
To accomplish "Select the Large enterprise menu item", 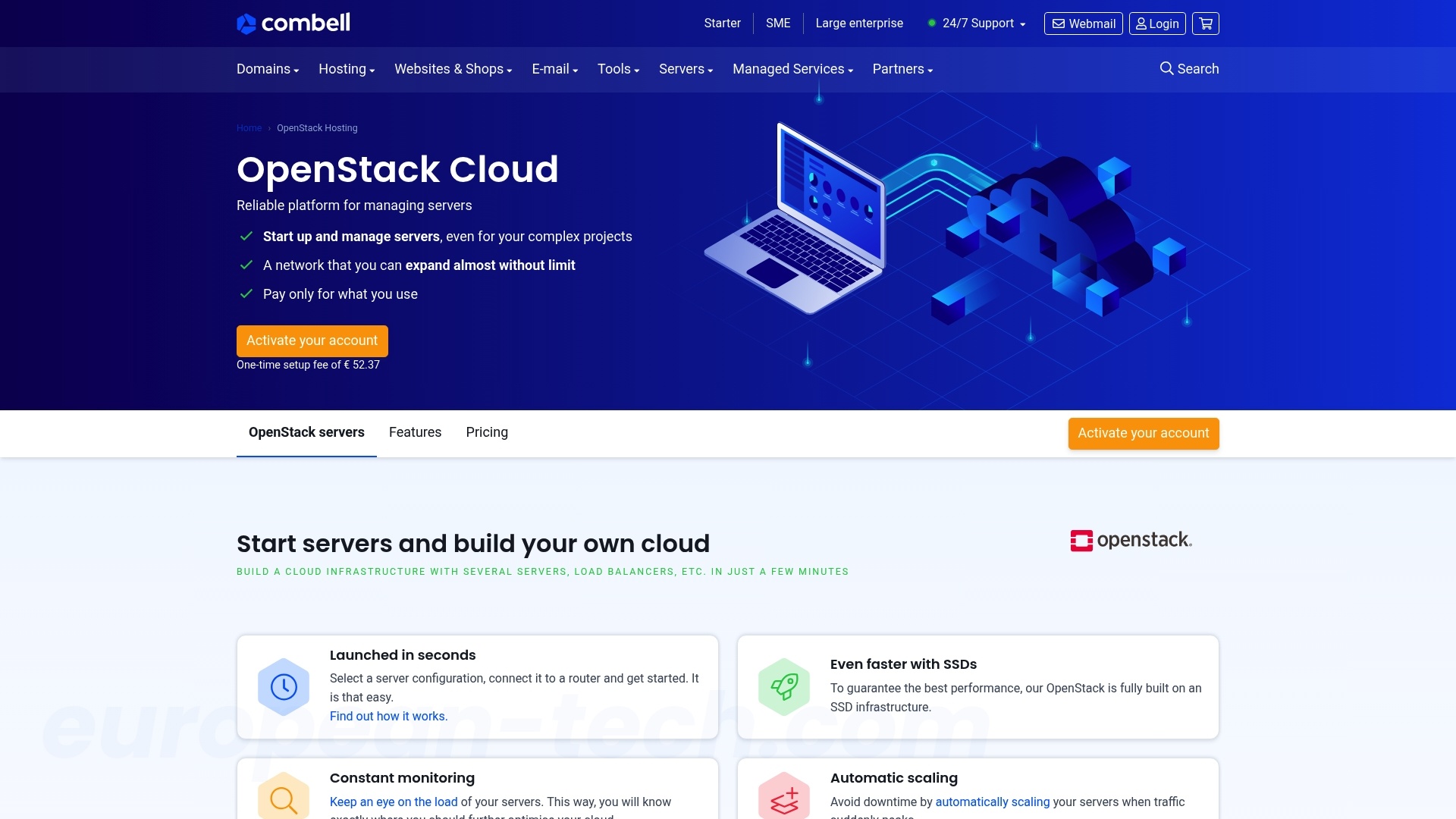I will pos(858,24).
